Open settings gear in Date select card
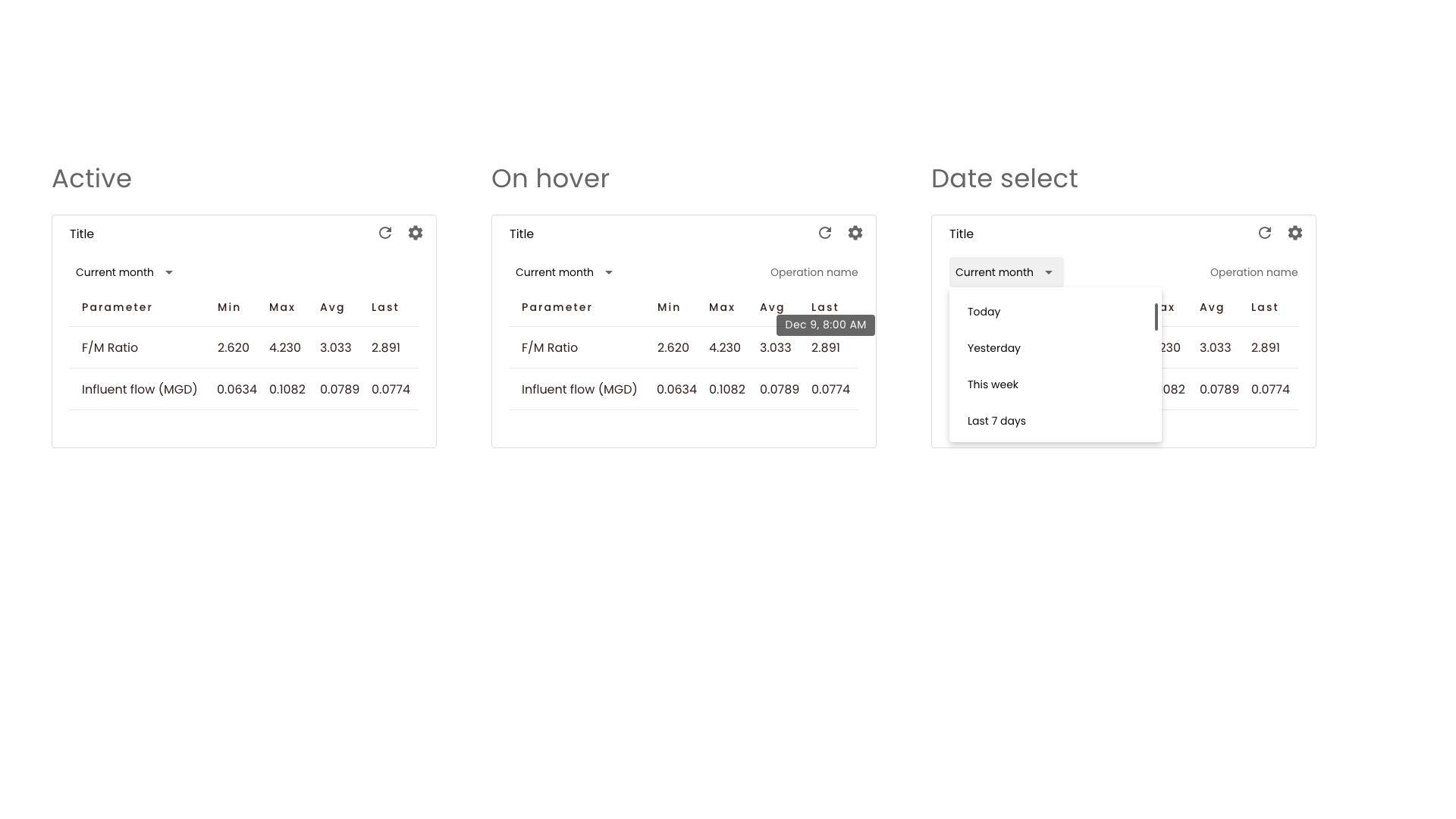1456x819 pixels. pyautogui.click(x=1295, y=233)
